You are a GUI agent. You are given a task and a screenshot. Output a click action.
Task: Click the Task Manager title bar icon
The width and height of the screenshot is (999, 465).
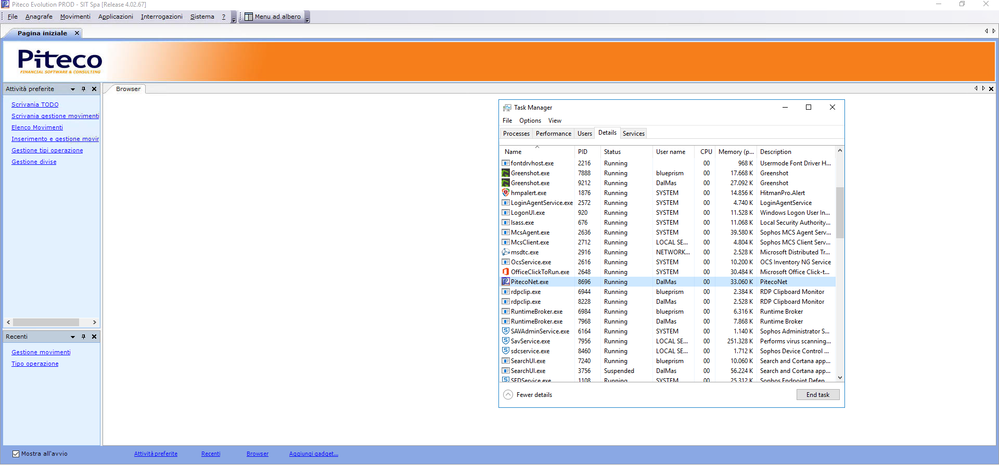pyautogui.click(x=507, y=108)
